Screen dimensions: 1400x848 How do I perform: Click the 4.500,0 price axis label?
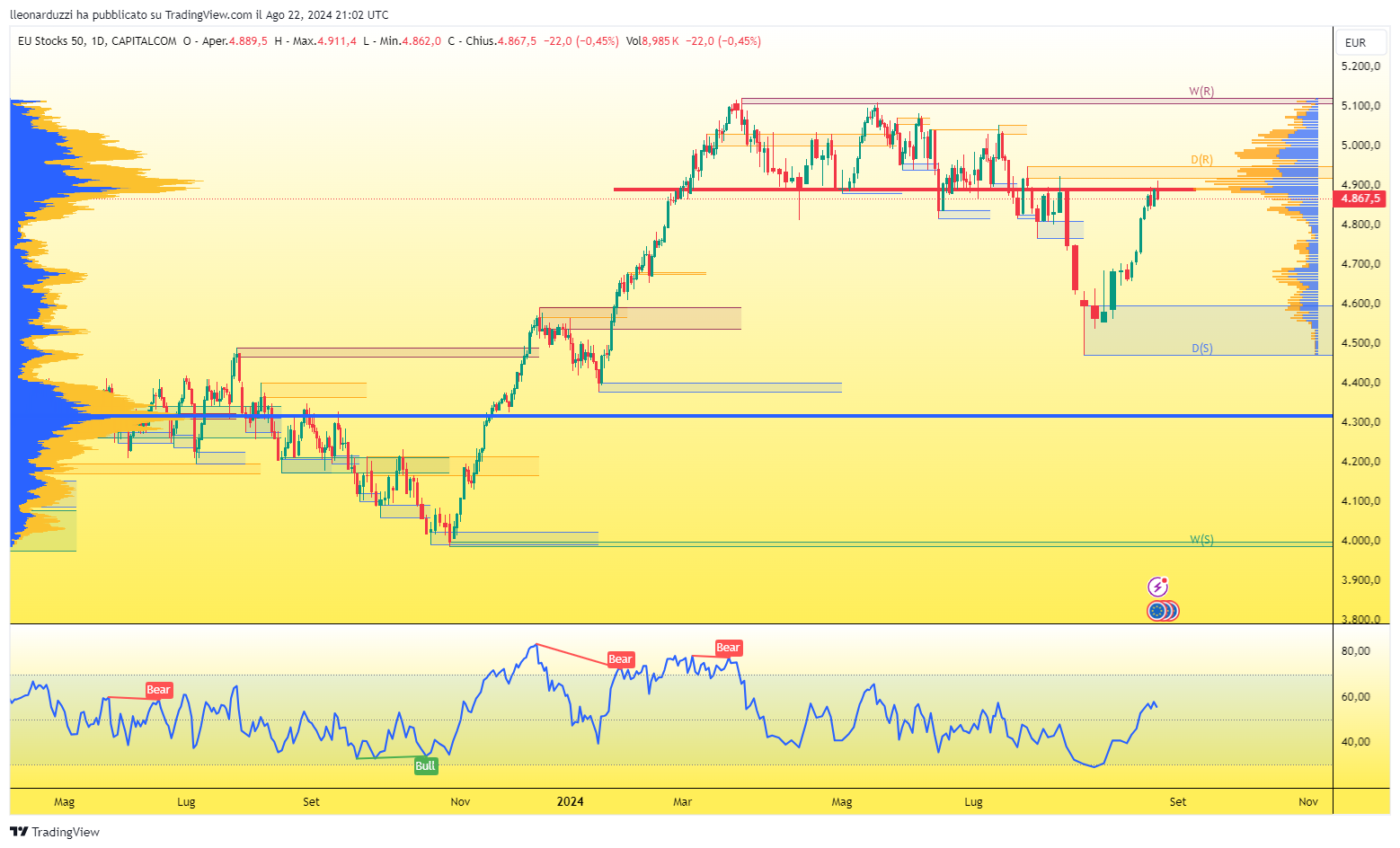[1360, 343]
